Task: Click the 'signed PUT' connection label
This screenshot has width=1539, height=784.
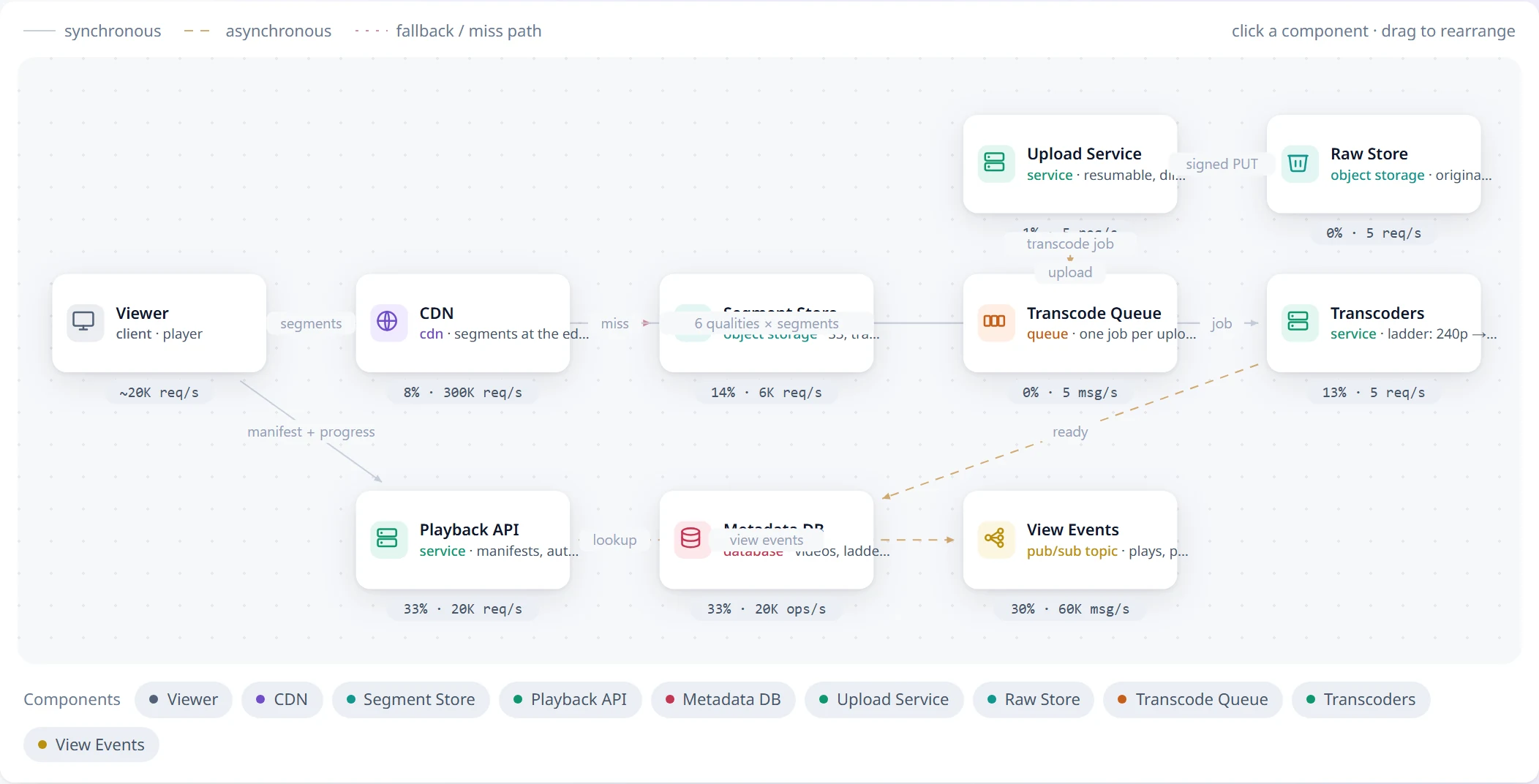Action: click(x=1222, y=165)
